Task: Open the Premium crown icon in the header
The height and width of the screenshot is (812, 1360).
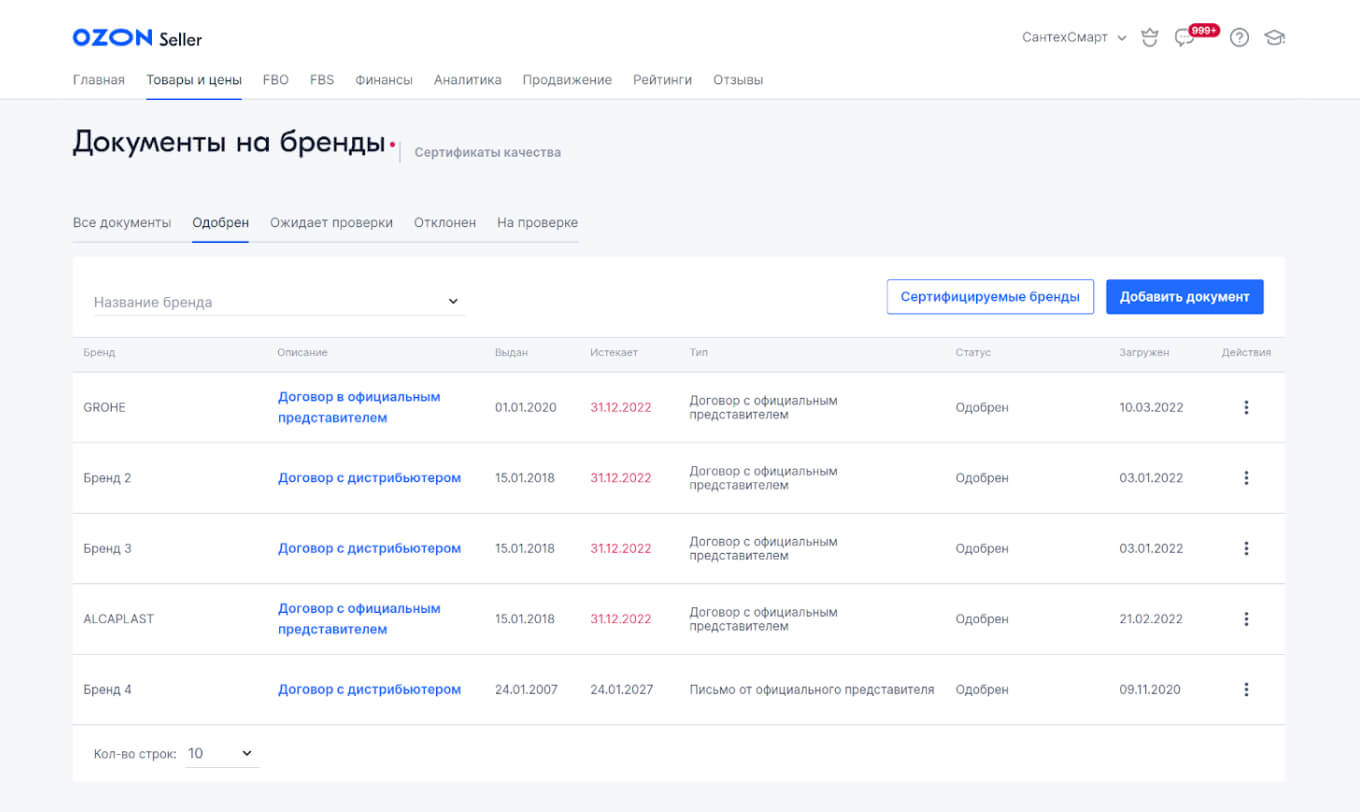Action: pyautogui.click(x=1149, y=37)
